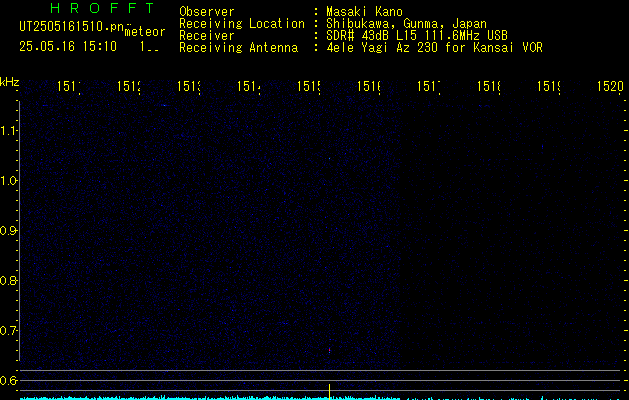The height and width of the screenshot is (400, 629).
Task: Click the 0.7 frequency axis label
Action: (x=7, y=331)
